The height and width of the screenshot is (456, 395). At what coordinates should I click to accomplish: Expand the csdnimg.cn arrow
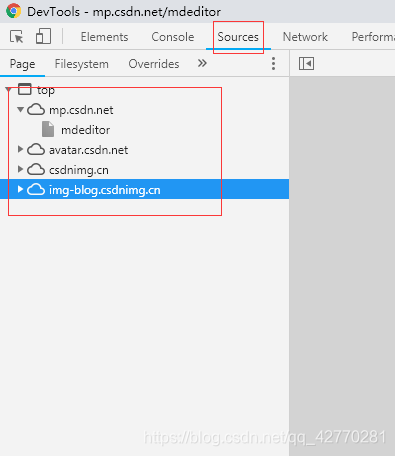[x=20, y=169]
